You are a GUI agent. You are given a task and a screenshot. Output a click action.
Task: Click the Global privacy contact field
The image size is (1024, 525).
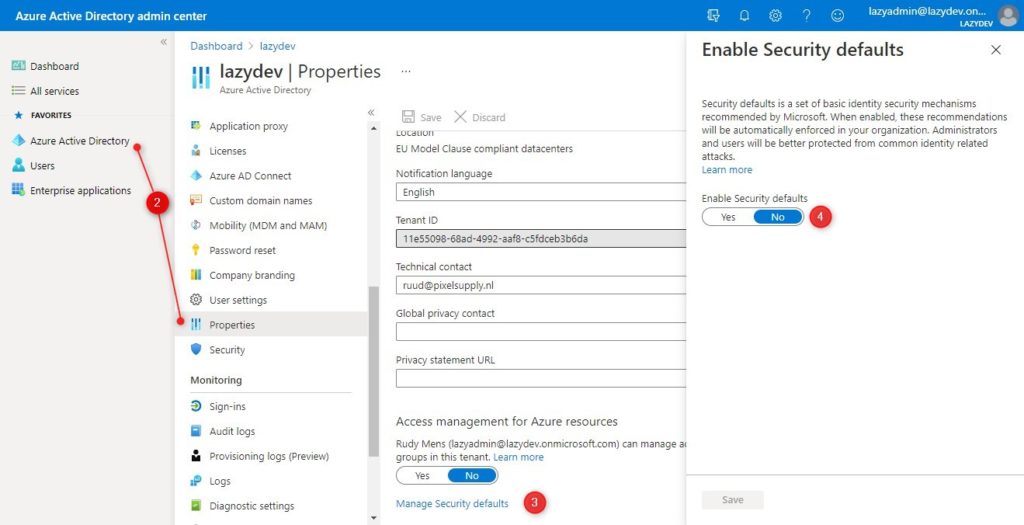pos(541,332)
